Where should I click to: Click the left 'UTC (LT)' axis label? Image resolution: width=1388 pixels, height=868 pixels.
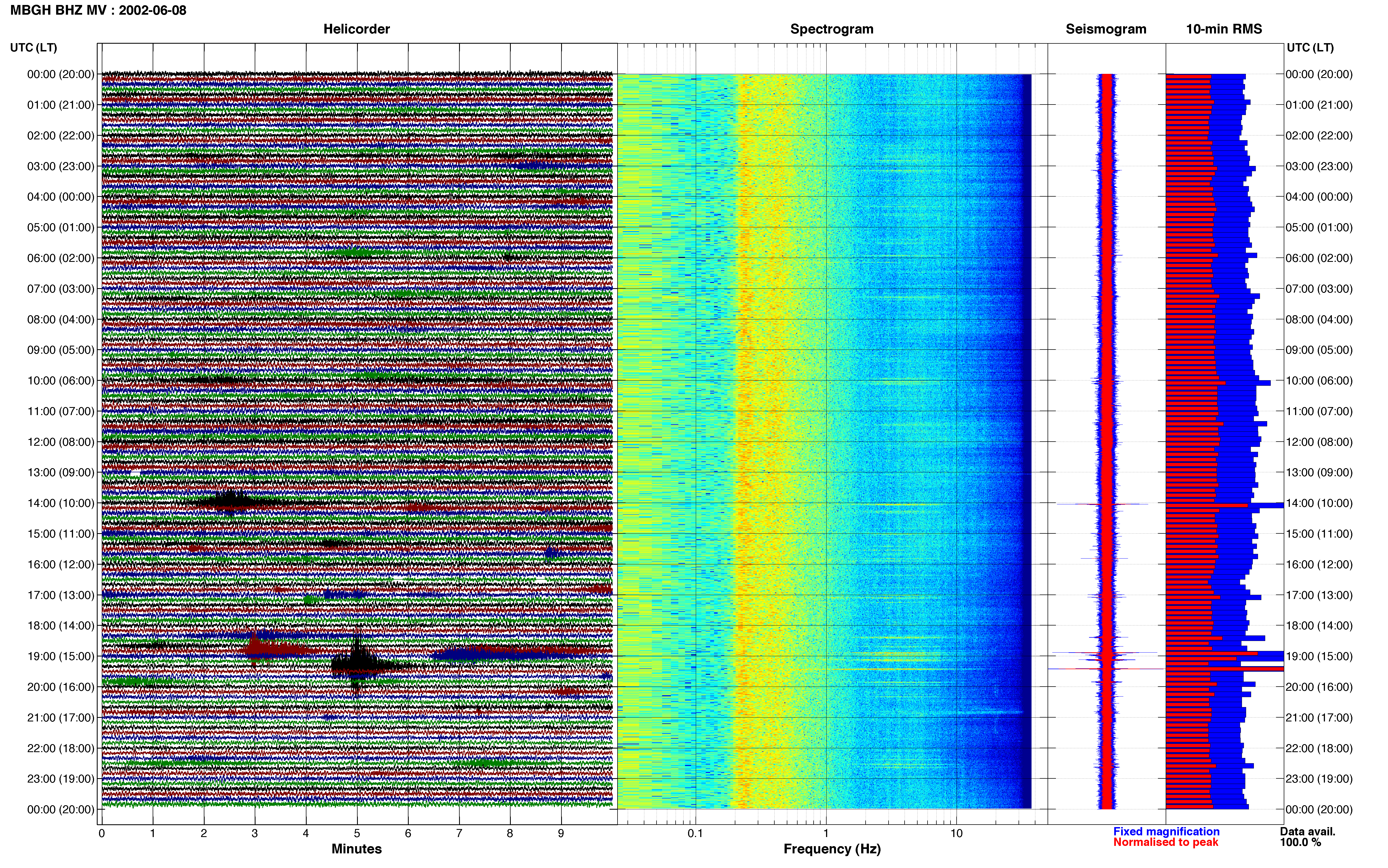pyautogui.click(x=34, y=48)
